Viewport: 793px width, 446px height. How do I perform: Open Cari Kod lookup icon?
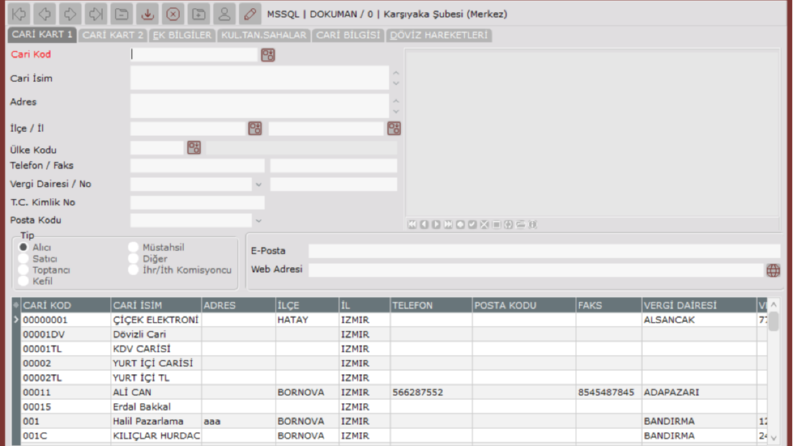click(268, 55)
